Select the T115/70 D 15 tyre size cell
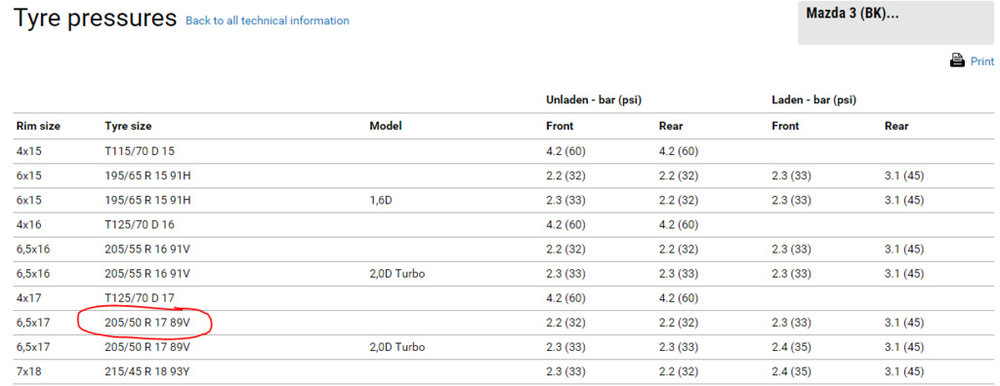 click(x=140, y=152)
